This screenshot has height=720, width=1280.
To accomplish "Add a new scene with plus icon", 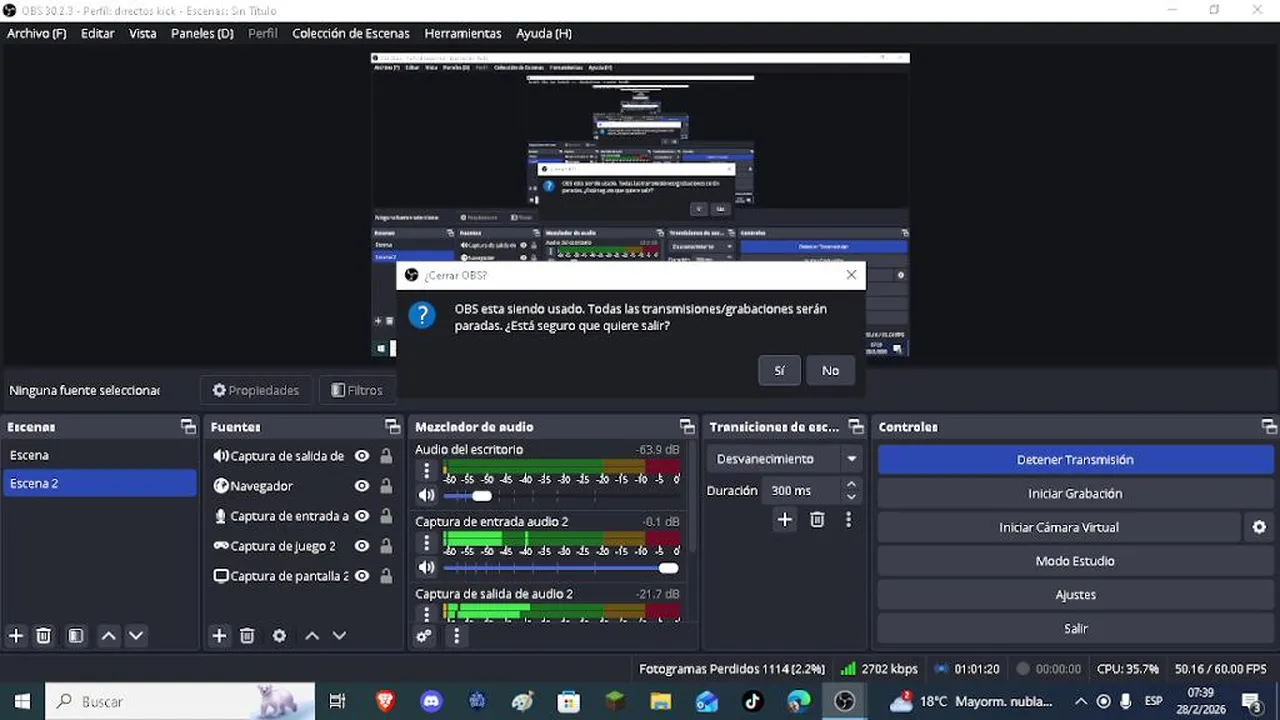I will tap(16, 635).
